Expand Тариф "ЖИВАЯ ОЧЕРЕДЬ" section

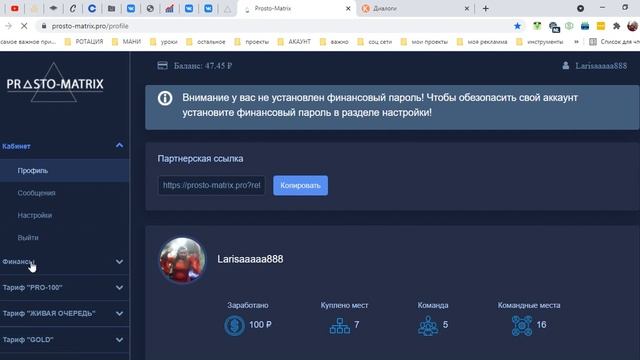(64, 313)
